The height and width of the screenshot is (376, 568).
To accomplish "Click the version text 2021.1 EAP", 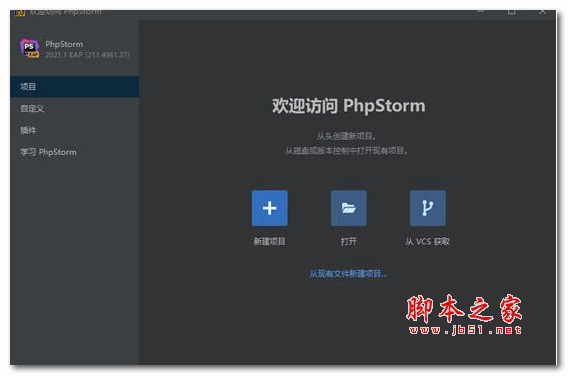I will click(87, 55).
